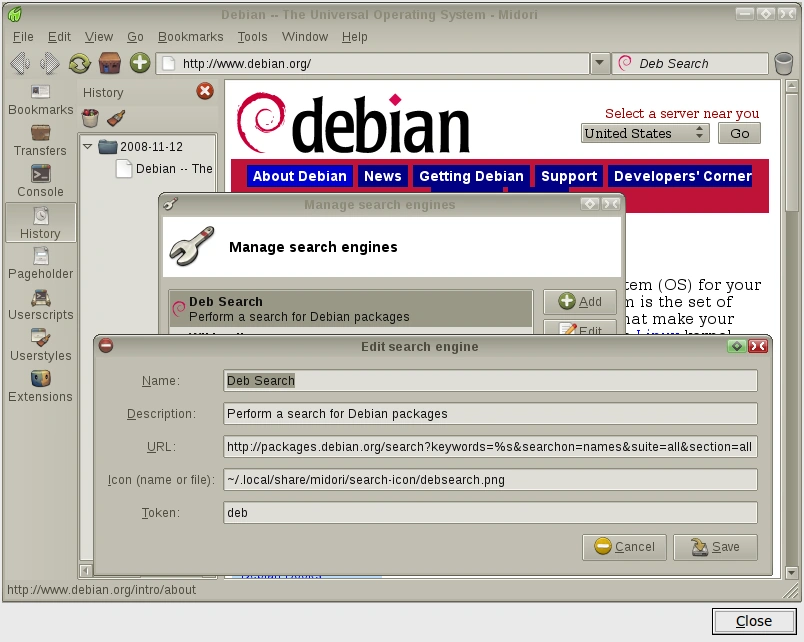Screen dimensions: 804x642
Task: Collapse the 2008-11-12 history folder
Action: pyautogui.click(x=88, y=147)
